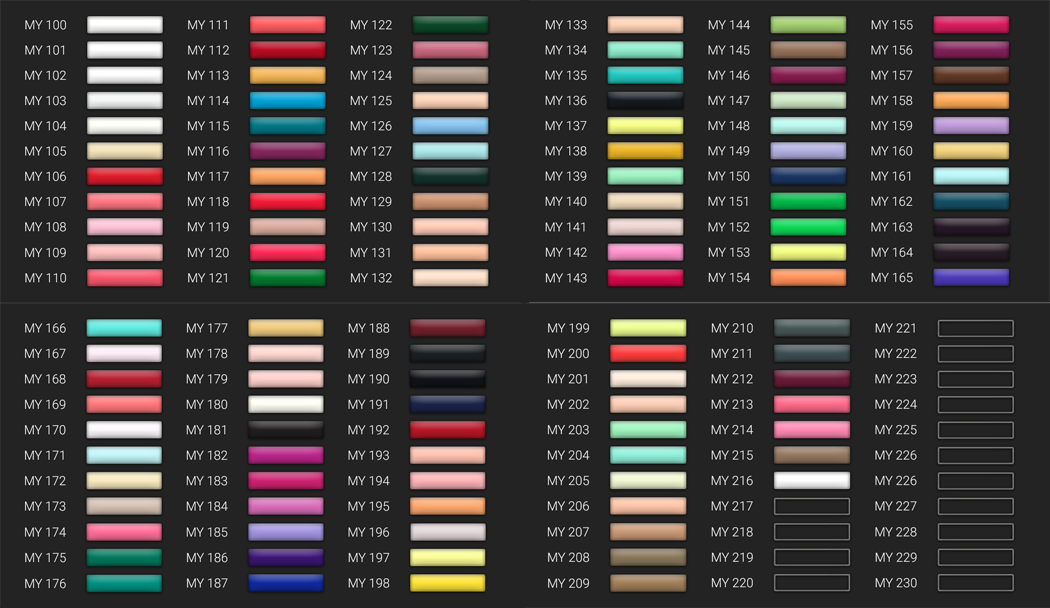
Task: Pick the royal blue MY 187 swatch
Action: 286,583
